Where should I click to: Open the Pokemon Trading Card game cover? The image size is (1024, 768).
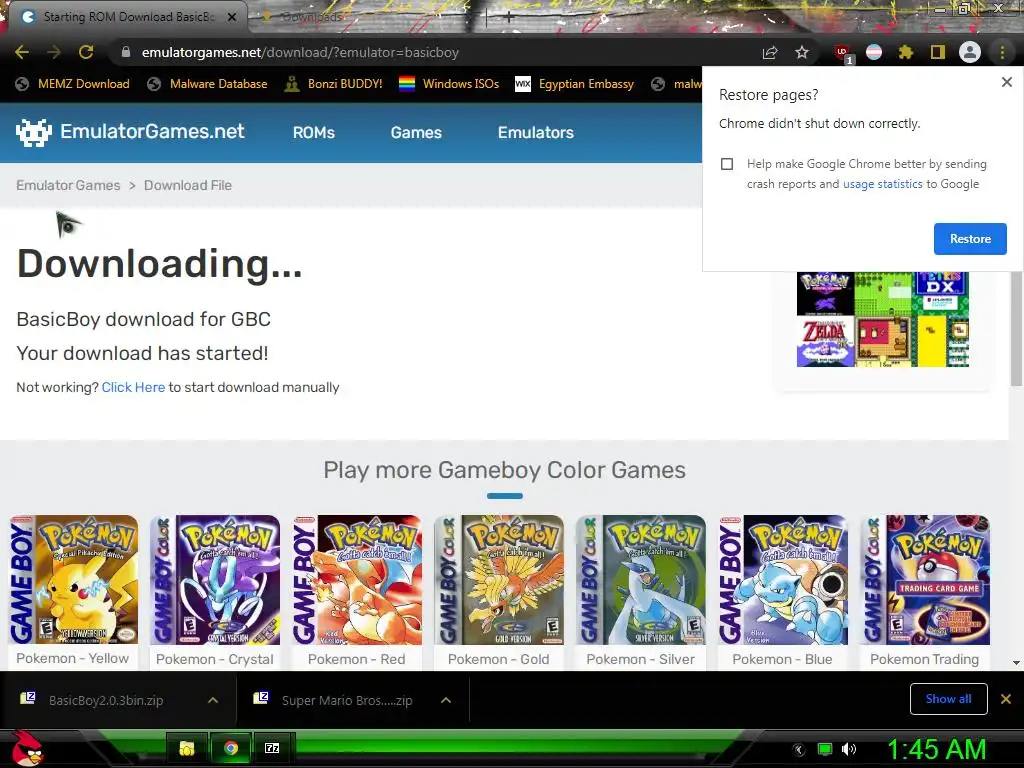pos(924,580)
